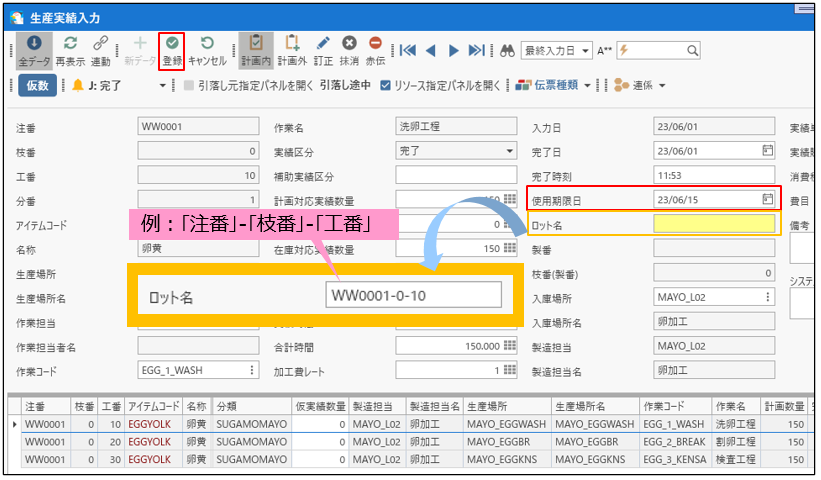Refresh with the 再表示 icon
821x480 pixels.
(70, 51)
